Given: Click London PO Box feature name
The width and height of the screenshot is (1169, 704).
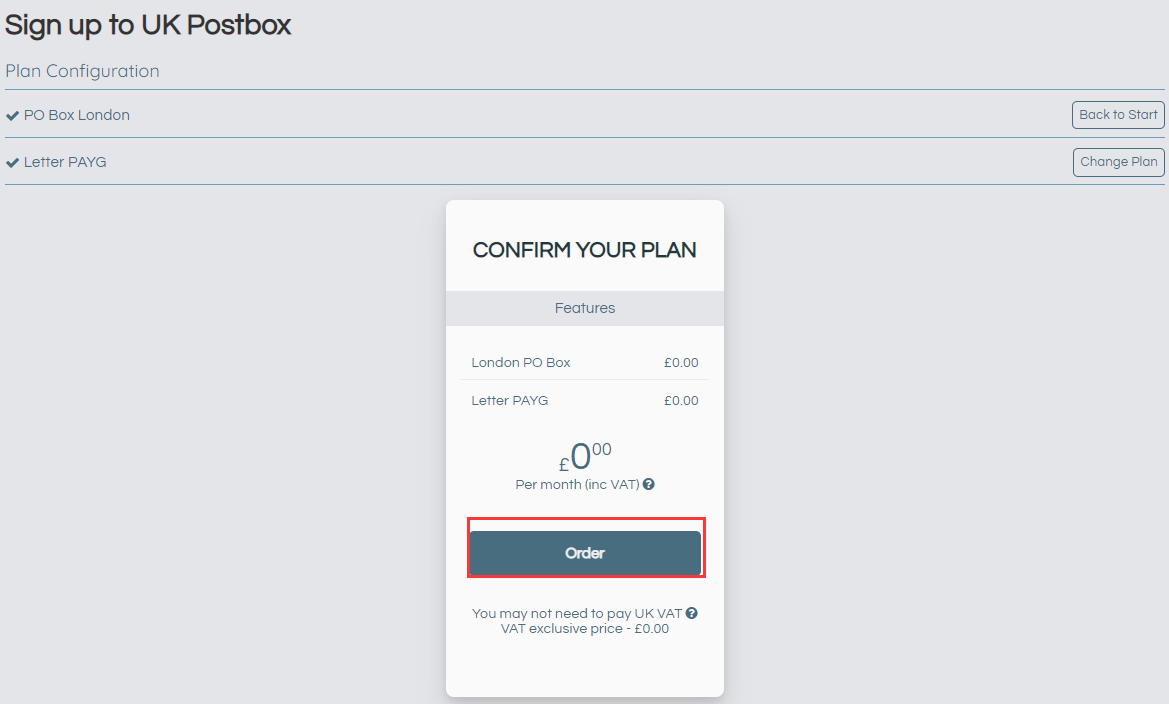Looking at the screenshot, I should click(x=521, y=362).
